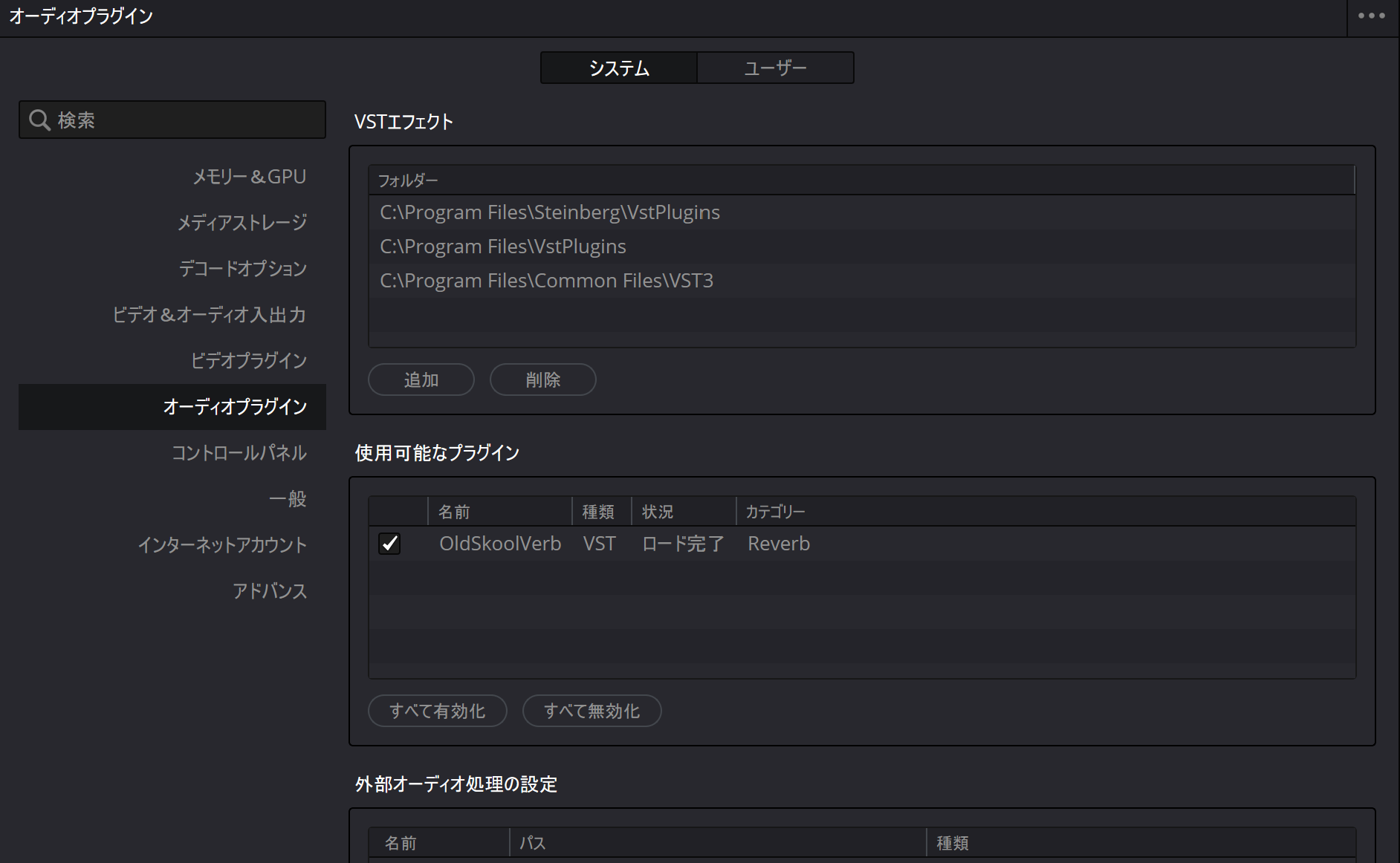The width and height of the screenshot is (1400, 863).
Task: Uncheck the OldSkoolVerb plugin checkbox
Action: pyautogui.click(x=389, y=544)
